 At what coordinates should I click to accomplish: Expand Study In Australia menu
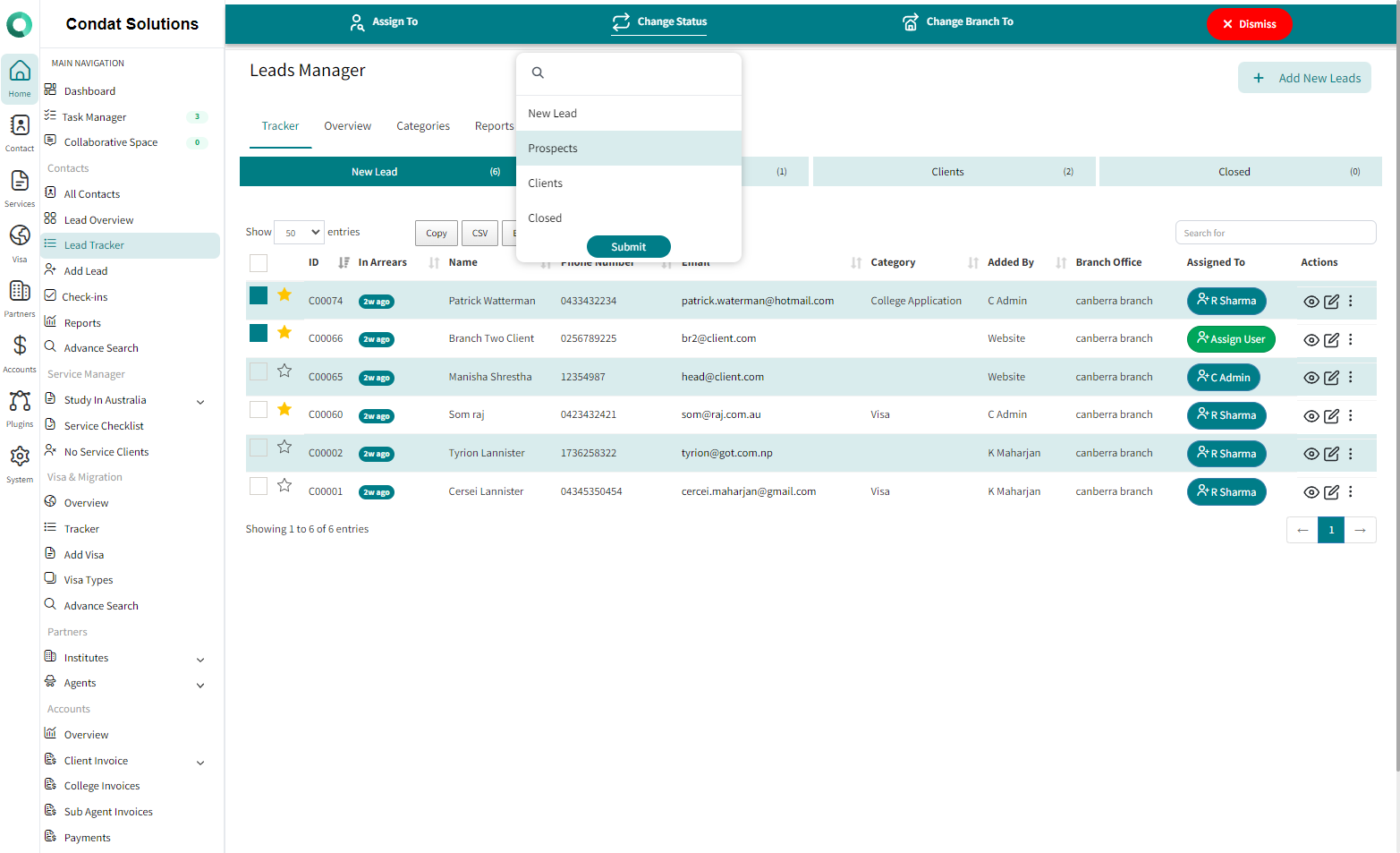tap(200, 402)
